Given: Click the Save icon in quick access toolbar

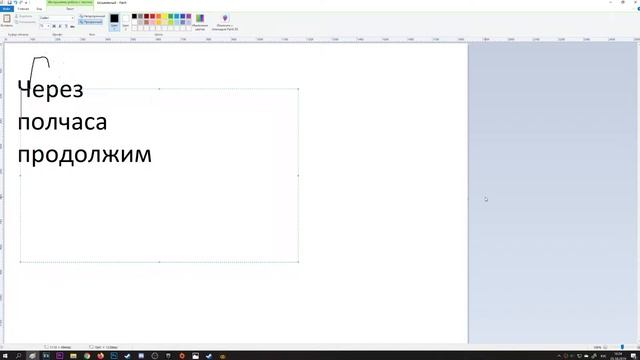Looking at the screenshot, I should pos(9,2).
